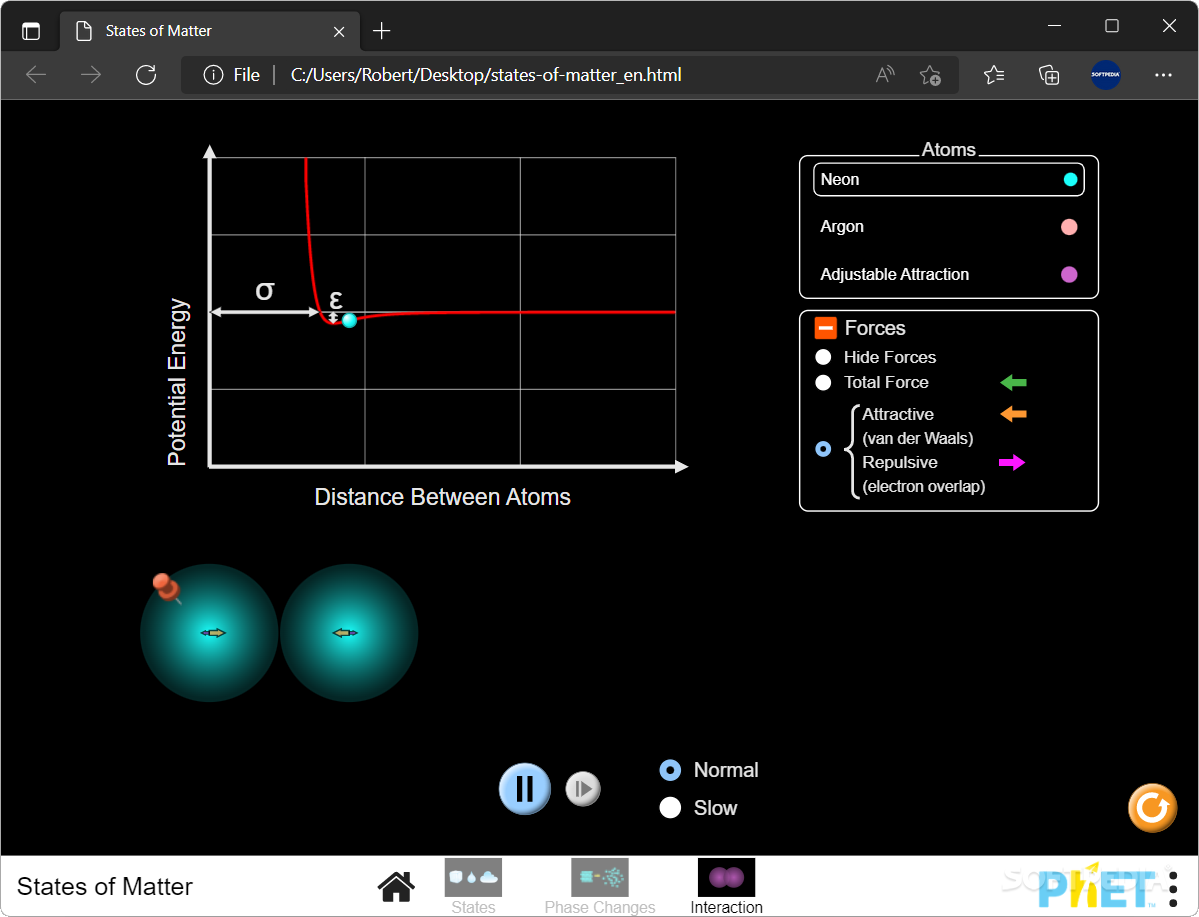Open the browser profile avatar
This screenshot has width=1199, height=917.
click(1106, 75)
